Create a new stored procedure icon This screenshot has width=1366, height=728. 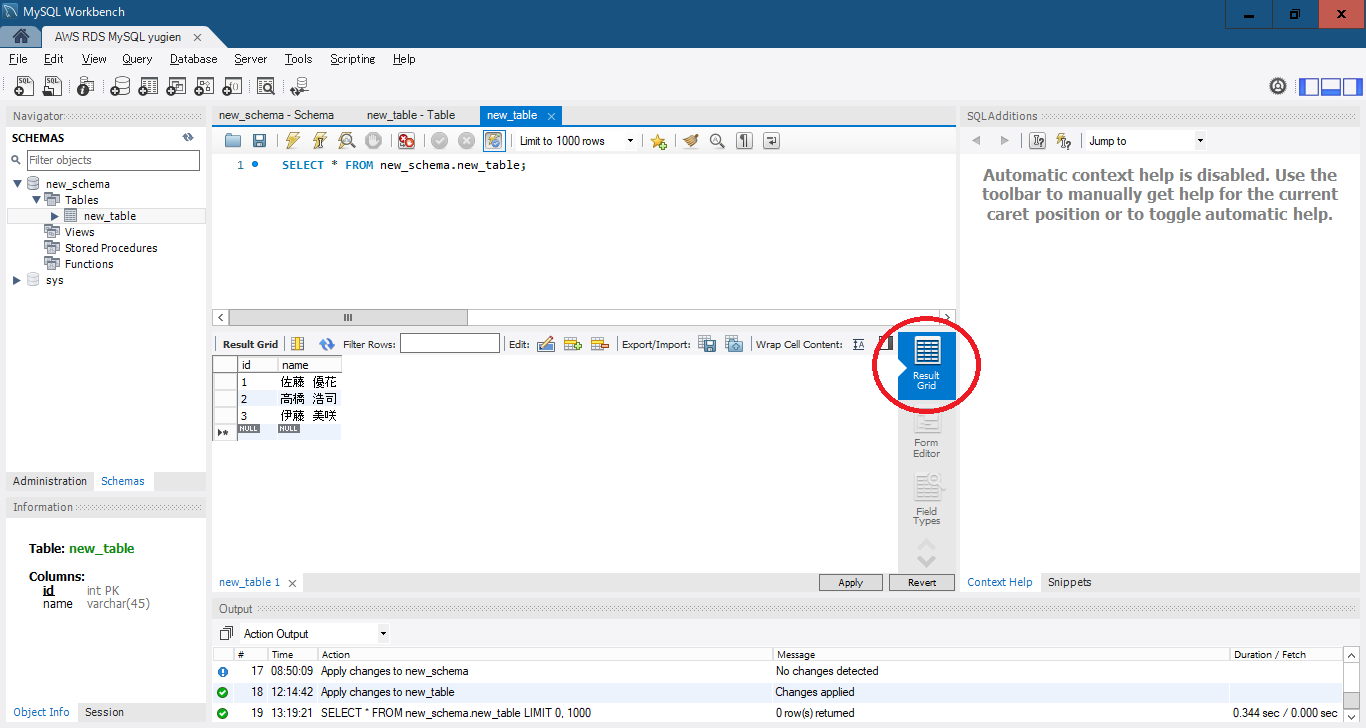(x=204, y=87)
